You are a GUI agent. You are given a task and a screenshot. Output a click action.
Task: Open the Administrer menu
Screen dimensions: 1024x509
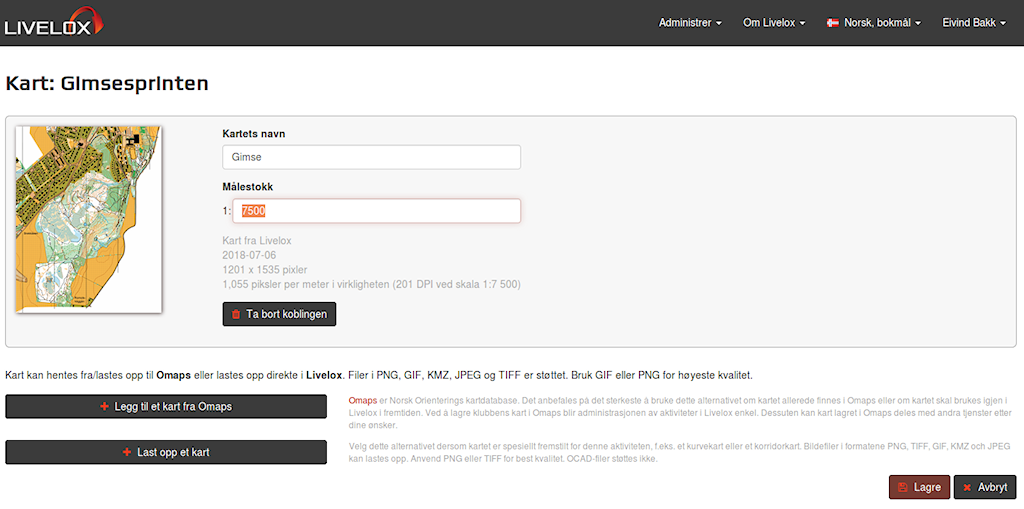(690, 23)
